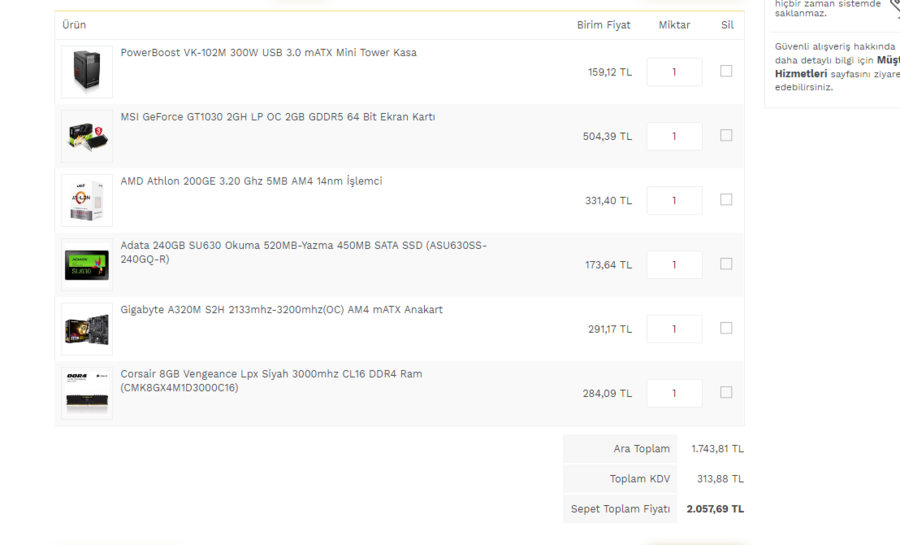900x545 pixels.
Task: Click the Sil column header
Action: tap(727, 25)
